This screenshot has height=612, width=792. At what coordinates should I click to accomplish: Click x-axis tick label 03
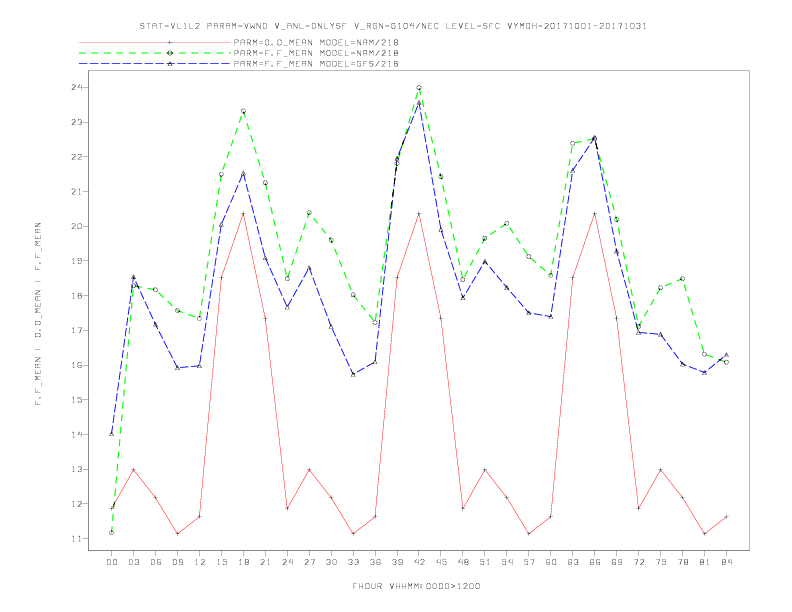click(133, 562)
